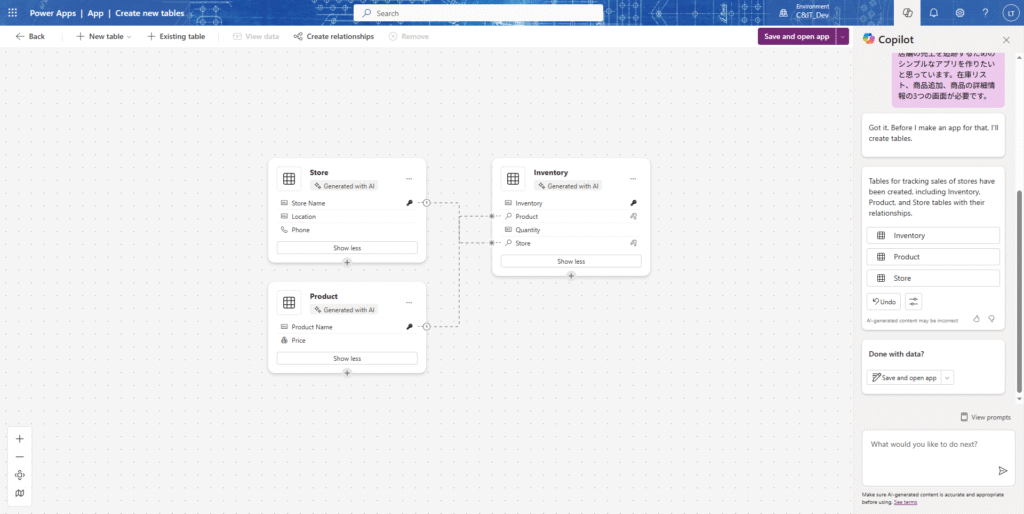This screenshot has width=1024, height=514.
Task: Click the notifications bell icon
Action: click(x=933, y=13)
